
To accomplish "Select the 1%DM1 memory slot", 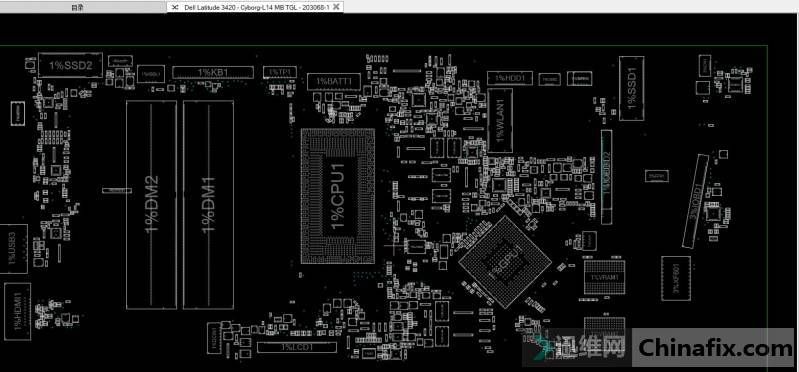I will coord(208,204).
